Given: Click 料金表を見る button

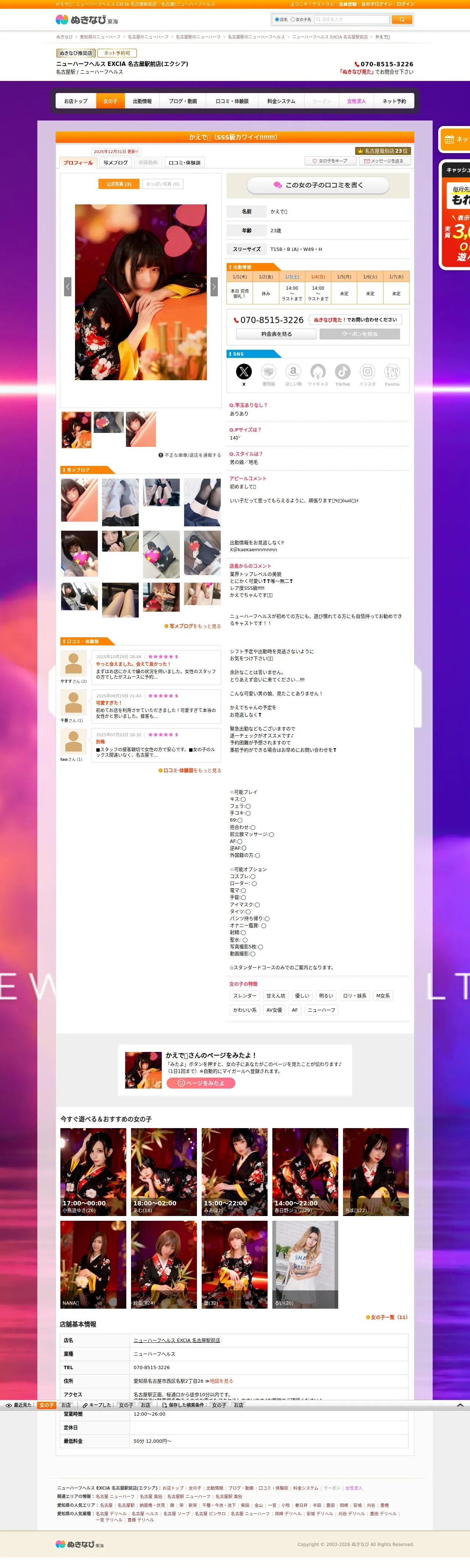Looking at the screenshot, I should 277,334.
